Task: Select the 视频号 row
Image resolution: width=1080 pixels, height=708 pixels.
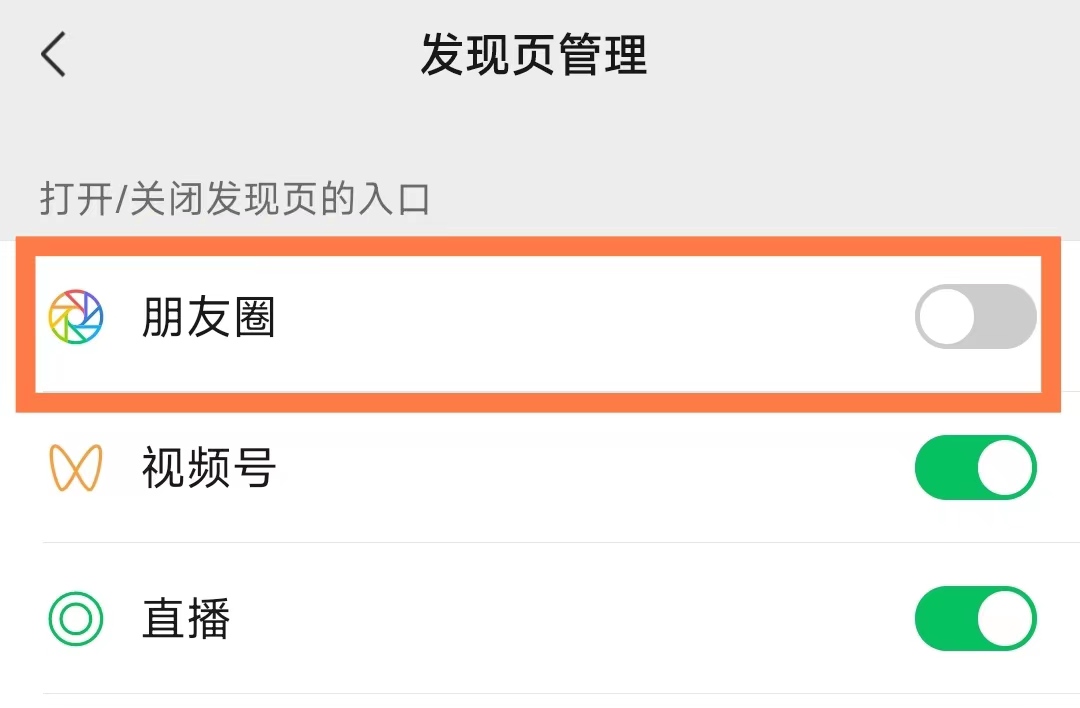Action: [209, 467]
